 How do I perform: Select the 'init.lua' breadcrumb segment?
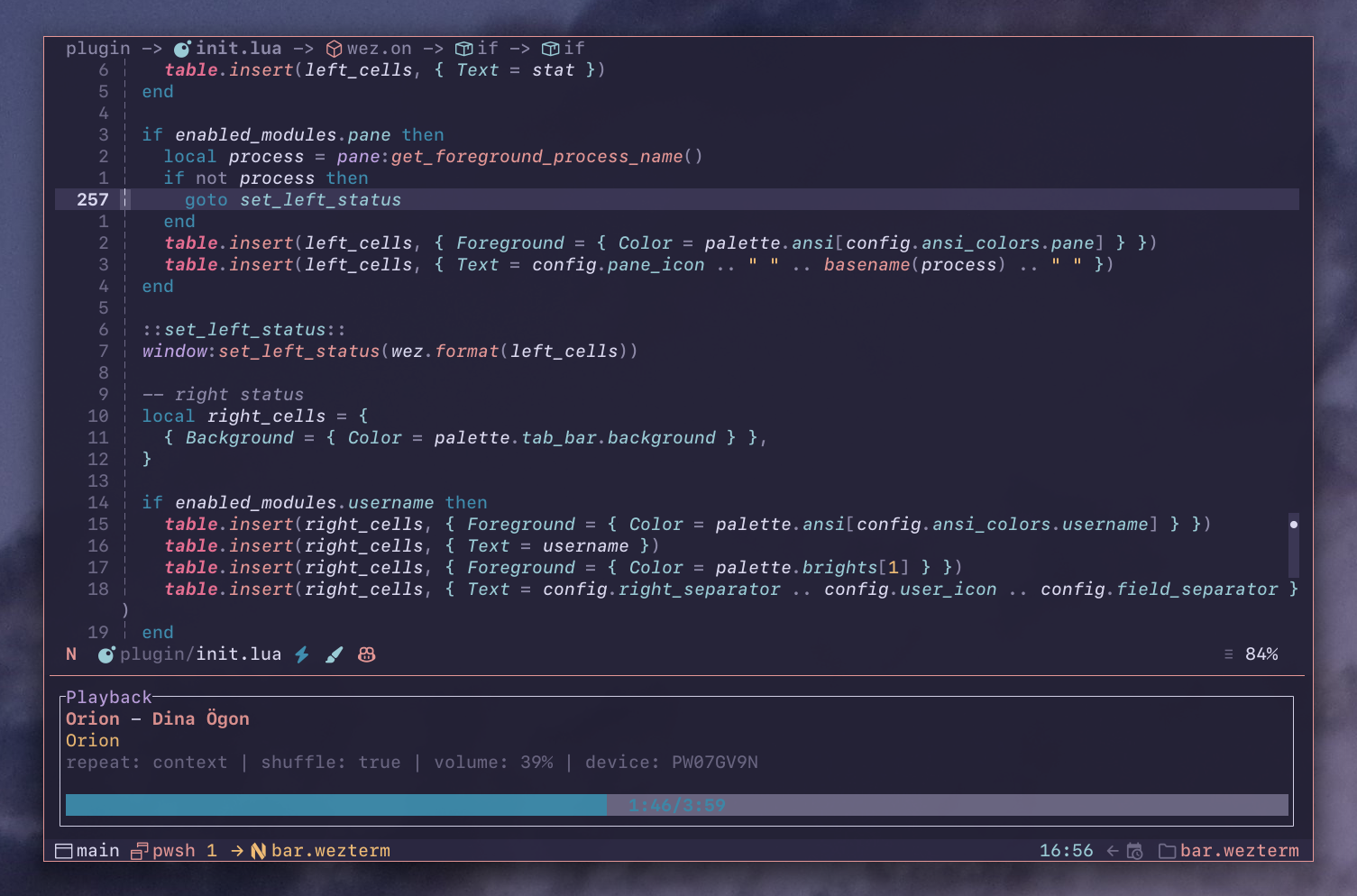(x=239, y=49)
